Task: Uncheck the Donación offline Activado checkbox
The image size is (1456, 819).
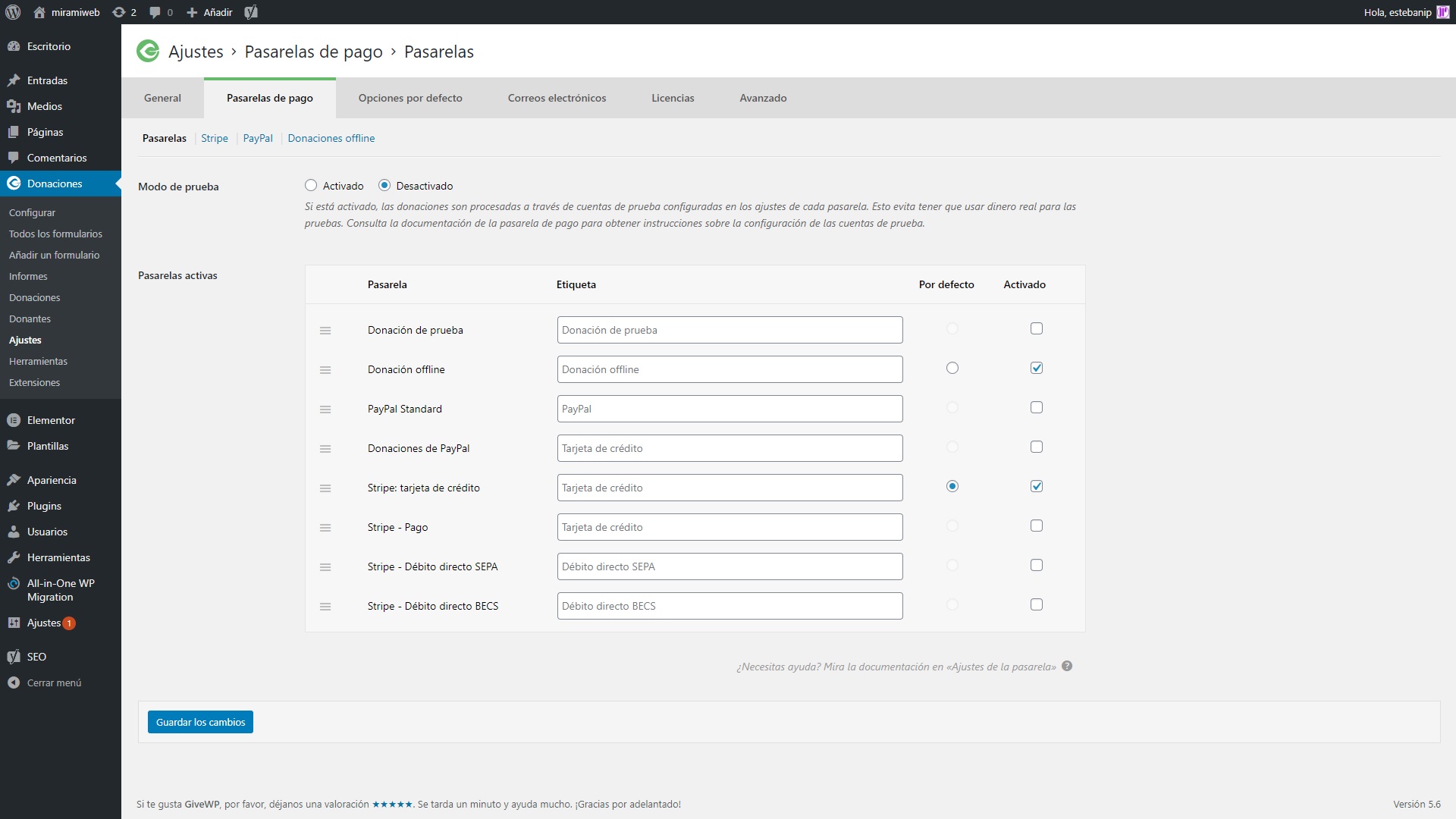Action: [x=1037, y=368]
